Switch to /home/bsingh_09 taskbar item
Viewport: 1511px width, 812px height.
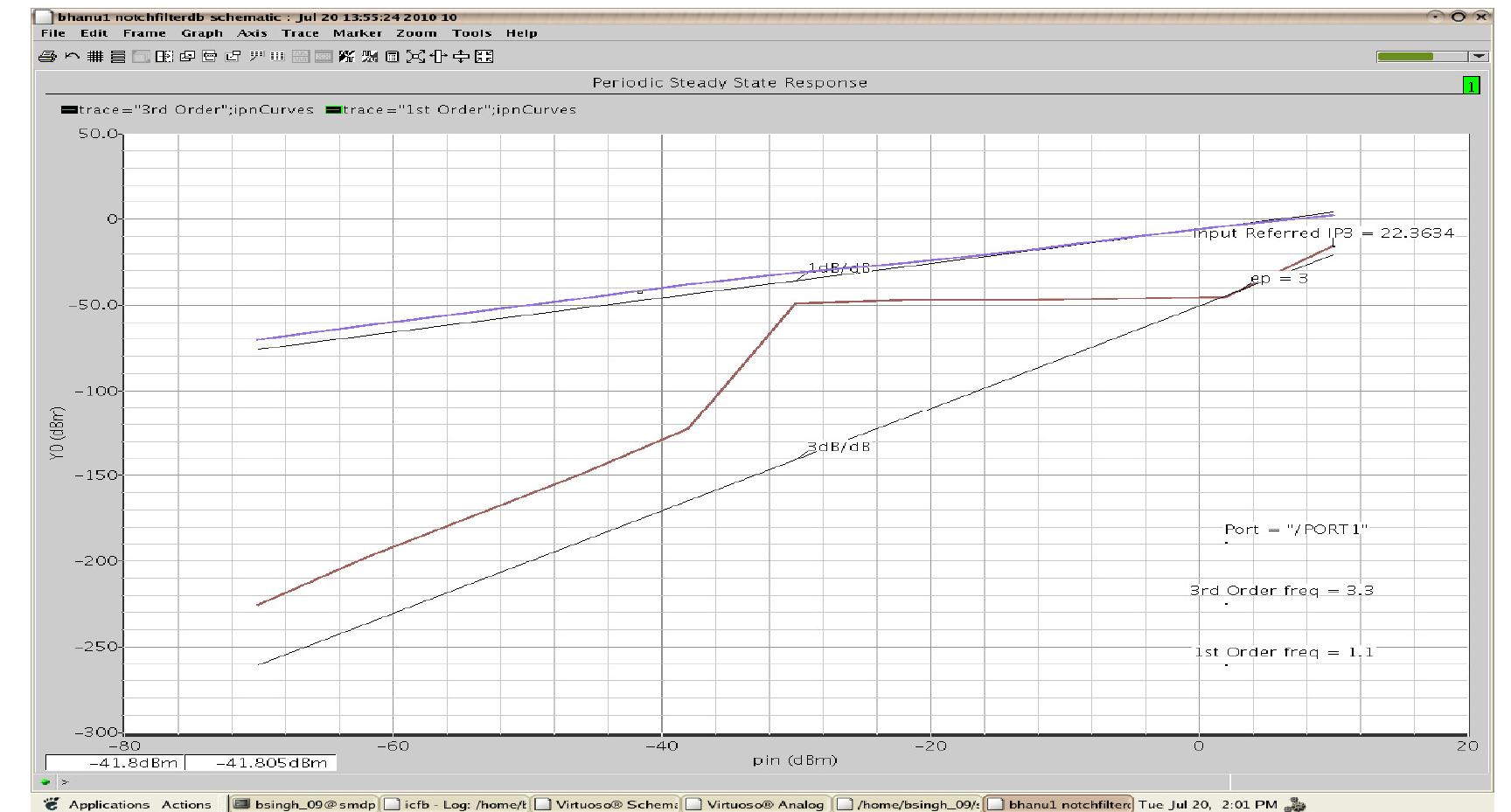click(909, 804)
